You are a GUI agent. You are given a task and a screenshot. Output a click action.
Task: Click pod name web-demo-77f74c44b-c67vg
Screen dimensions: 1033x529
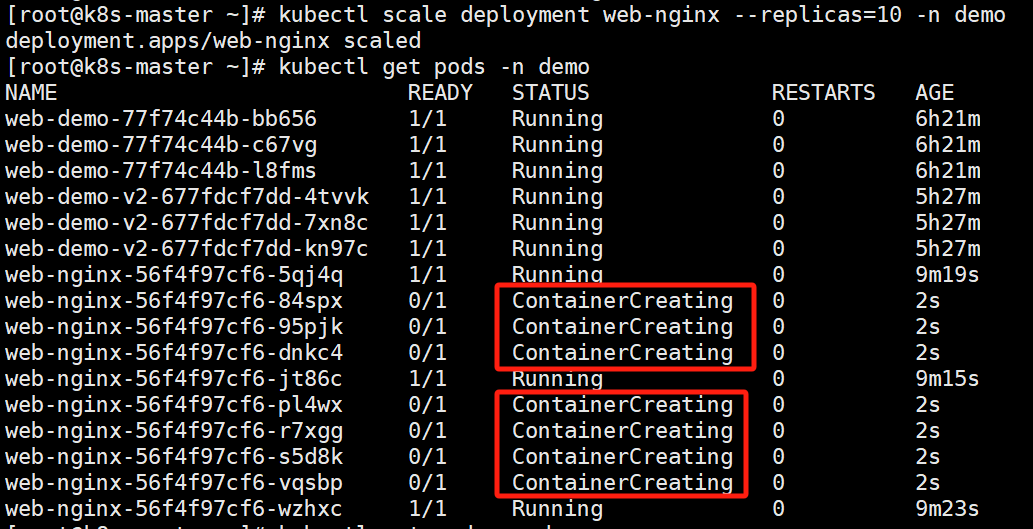[161, 145]
